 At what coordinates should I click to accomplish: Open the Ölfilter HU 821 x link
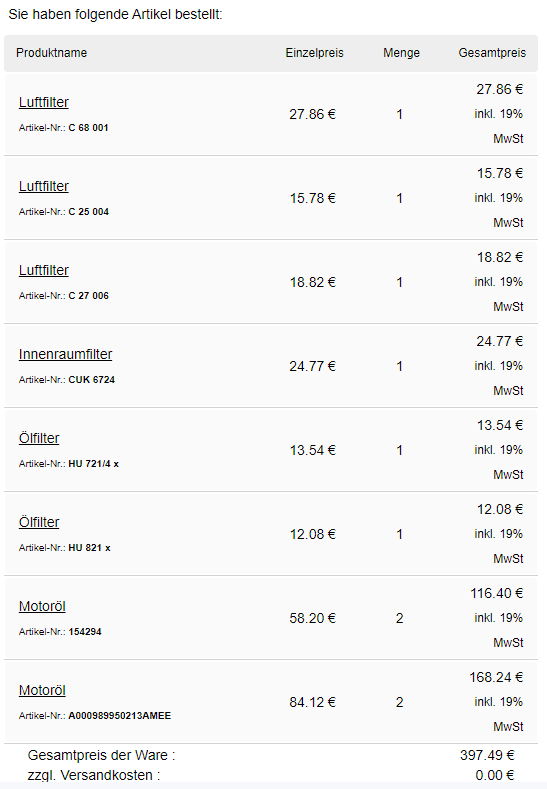39,522
